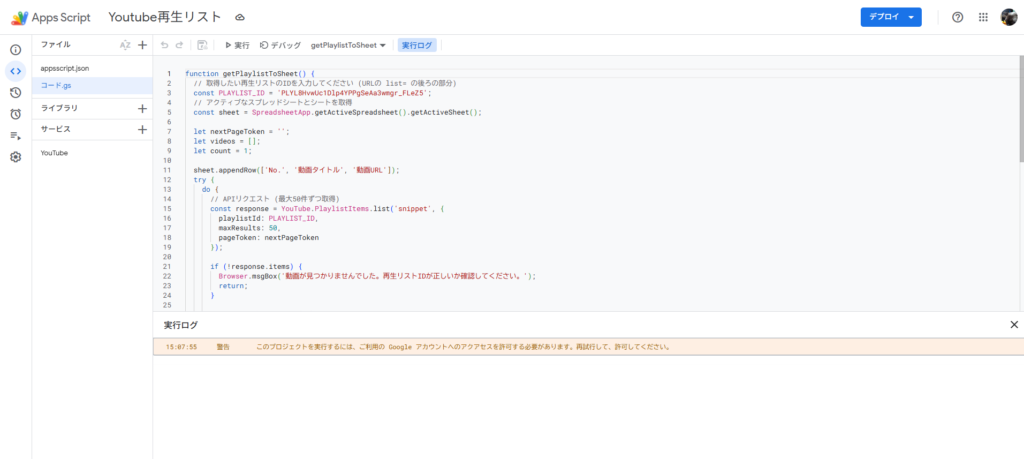Image resolution: width=1024 pixels, height=459 pixels.
Task: Open the Help question mark icon
Action: click(957, 17)
